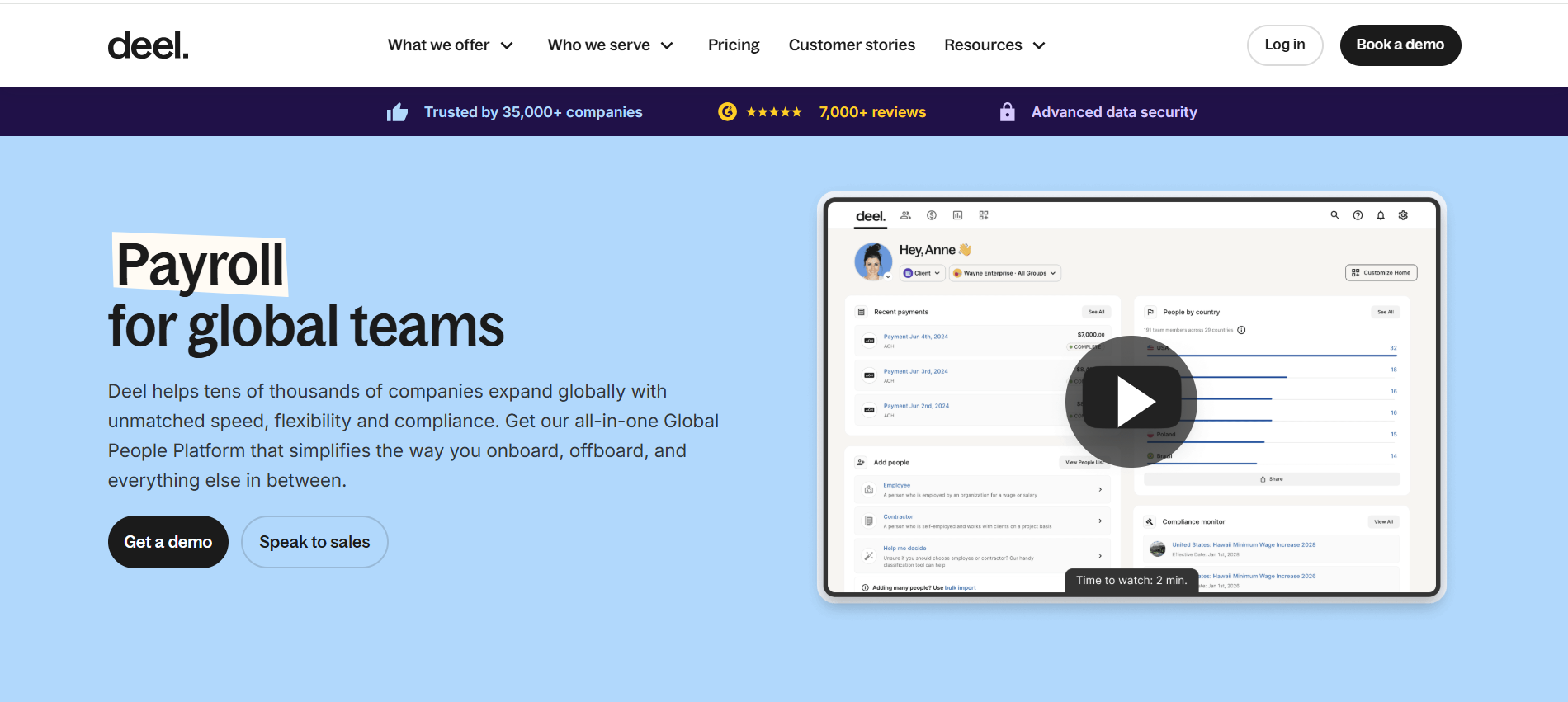Screen dimensions: 1568x702
Task: Open Payment Jun 4th, 2024 link
Action: (x=916, y=337)
